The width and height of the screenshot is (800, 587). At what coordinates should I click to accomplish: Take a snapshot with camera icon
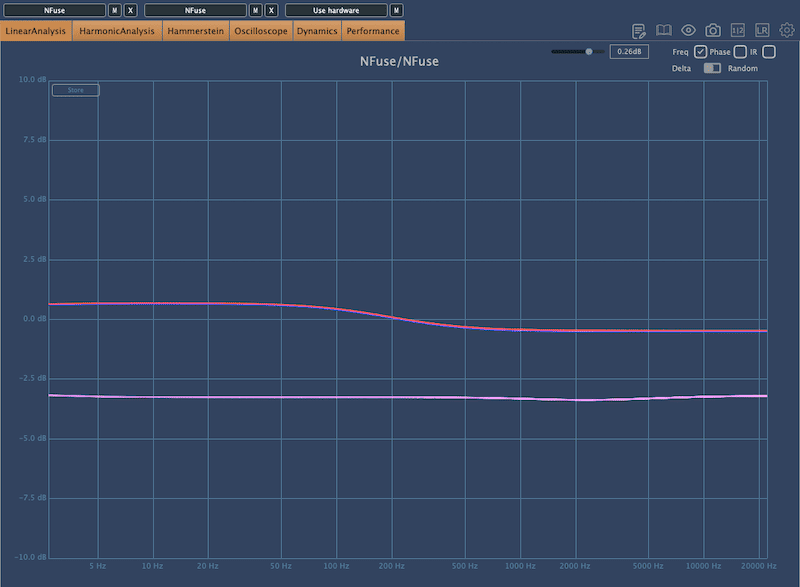click(713, 31)
